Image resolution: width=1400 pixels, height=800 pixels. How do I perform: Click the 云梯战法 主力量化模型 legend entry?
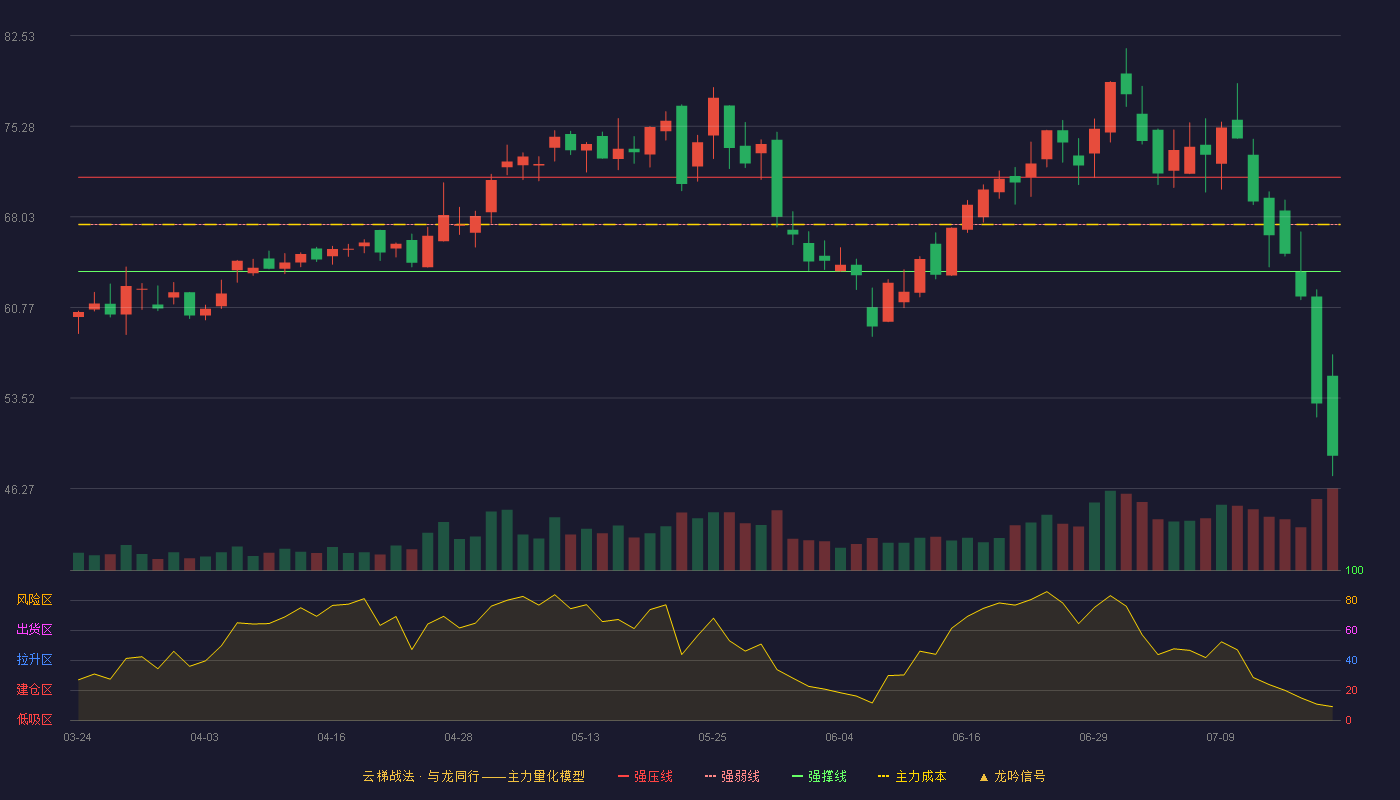474,777
